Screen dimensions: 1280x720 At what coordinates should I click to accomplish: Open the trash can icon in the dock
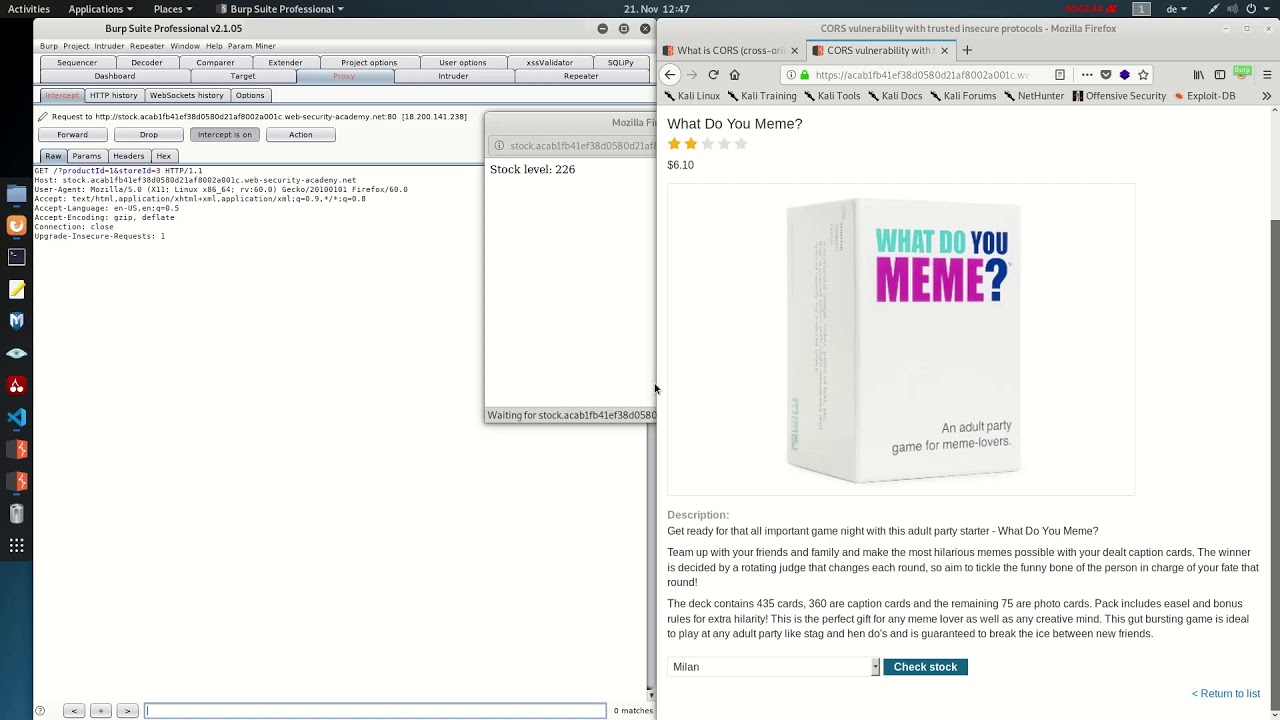click(16, 513)
